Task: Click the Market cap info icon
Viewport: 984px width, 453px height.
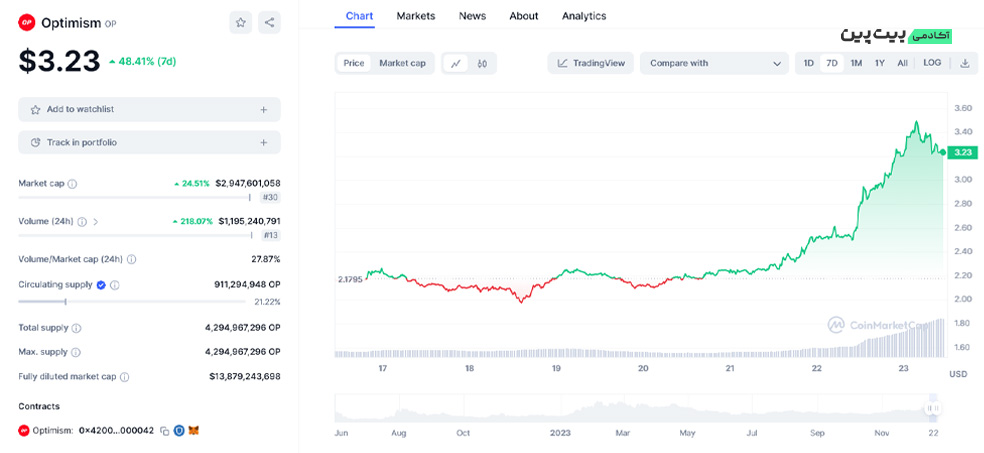Action: [72, 184]
